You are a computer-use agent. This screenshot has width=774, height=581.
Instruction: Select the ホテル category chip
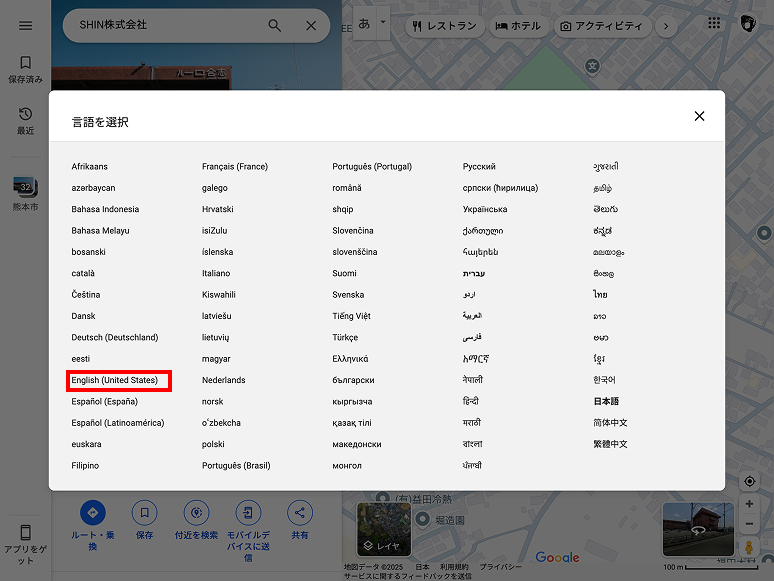[518, 26]
